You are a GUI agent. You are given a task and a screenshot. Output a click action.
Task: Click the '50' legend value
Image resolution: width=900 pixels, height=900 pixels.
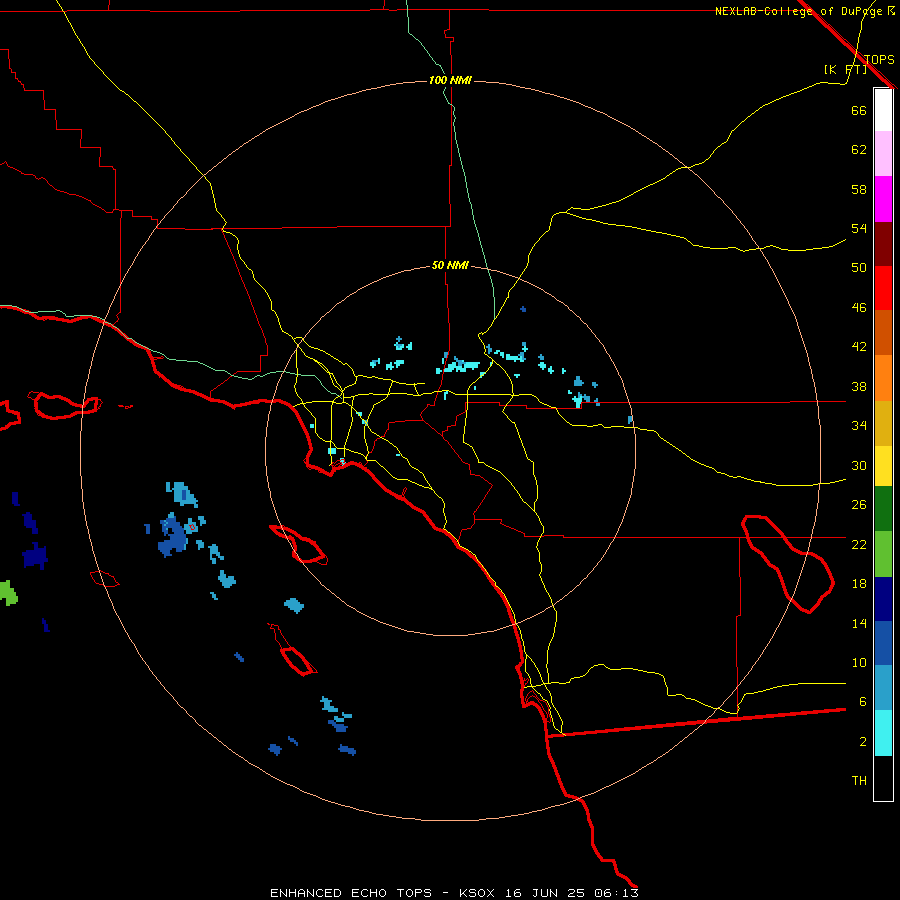point(859,268)
